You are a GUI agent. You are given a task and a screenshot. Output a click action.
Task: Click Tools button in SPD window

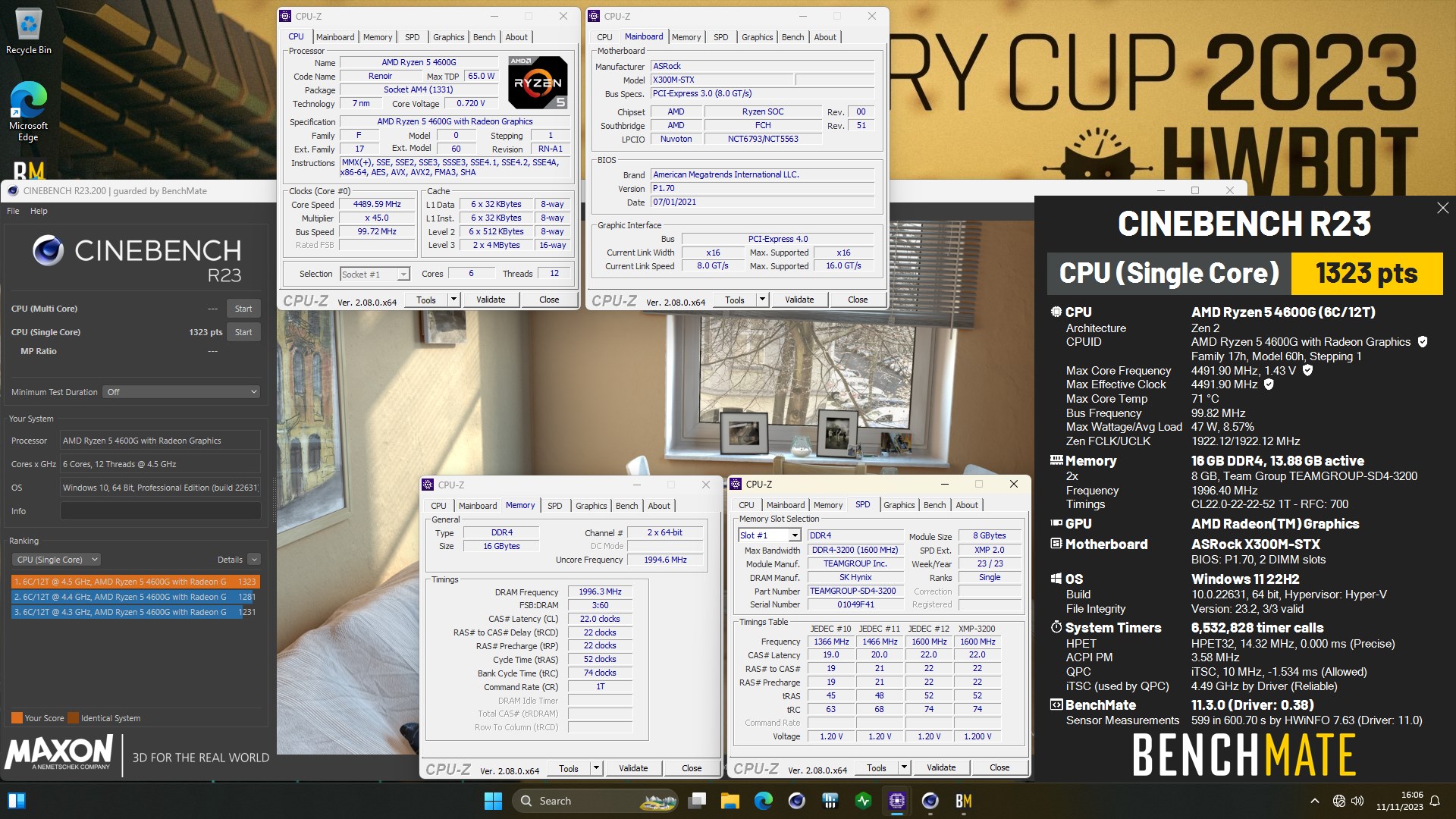(x=877, y=767)
